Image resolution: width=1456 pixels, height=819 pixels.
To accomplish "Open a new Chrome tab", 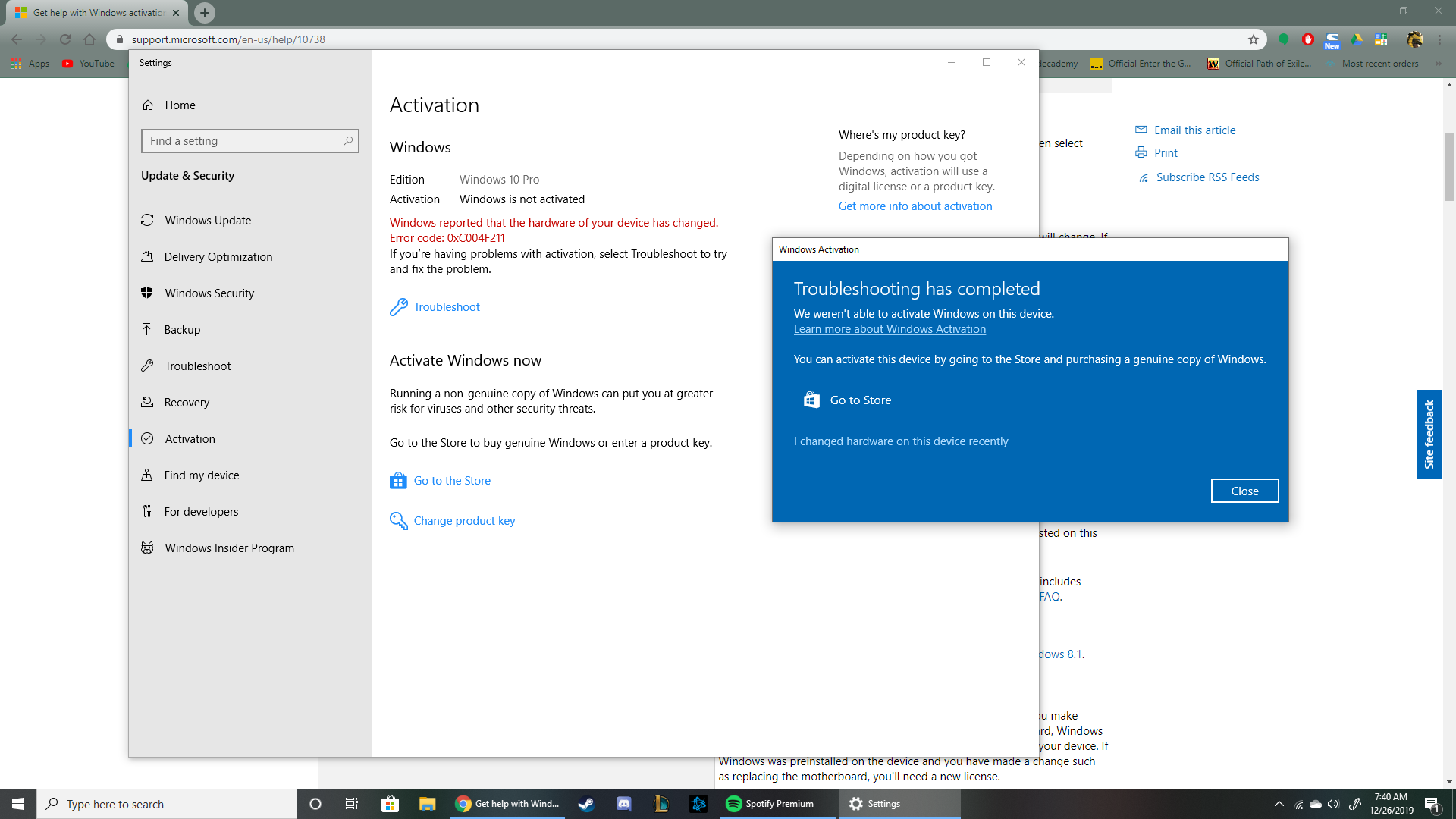I will tap(205, 13).
